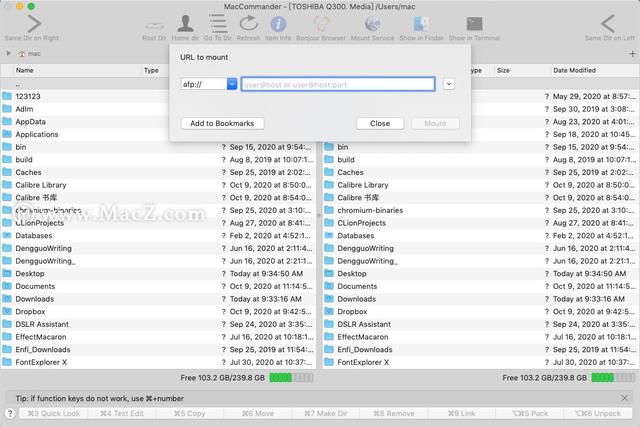Screen dimensions: 640x427
Task: Close the URL to mount dialog
Action: pos(380,123)
